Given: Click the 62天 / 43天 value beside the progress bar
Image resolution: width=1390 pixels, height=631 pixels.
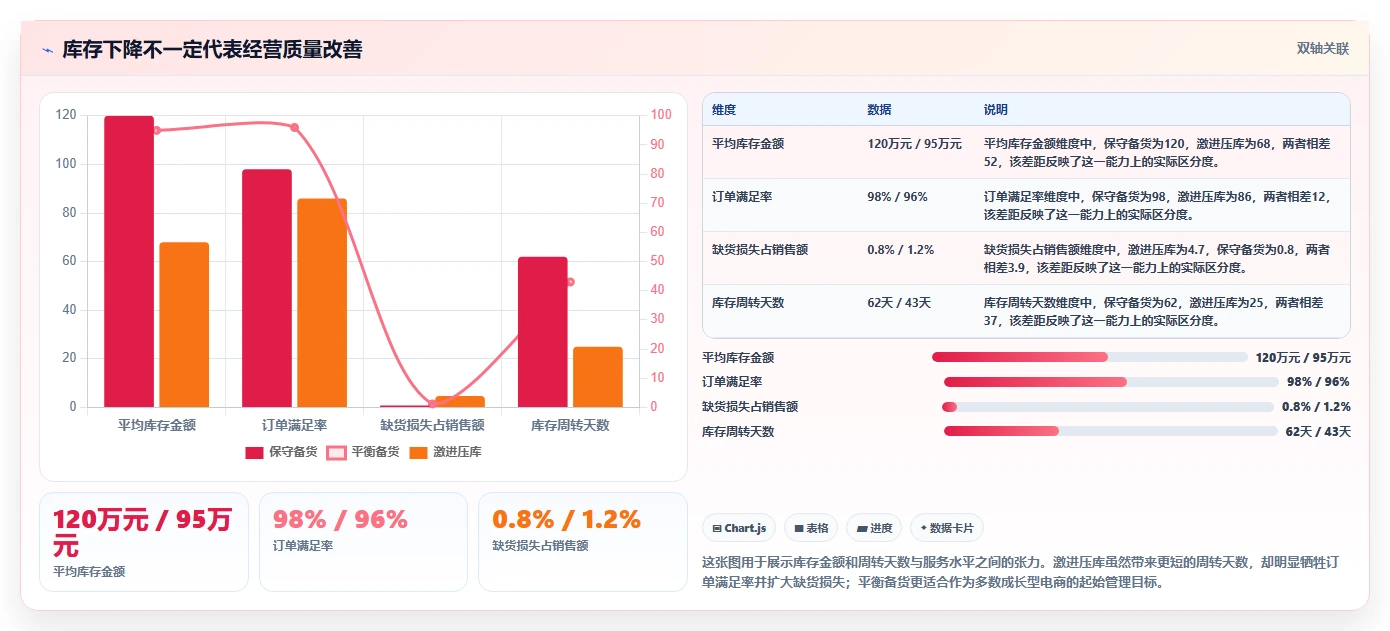Looking at the screenshot, I should [x=1318, y=432].
